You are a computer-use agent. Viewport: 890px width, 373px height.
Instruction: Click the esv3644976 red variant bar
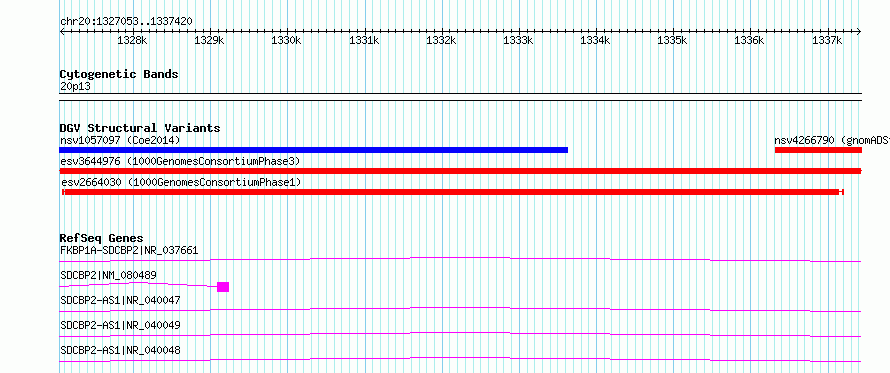[x=460, y=171]
